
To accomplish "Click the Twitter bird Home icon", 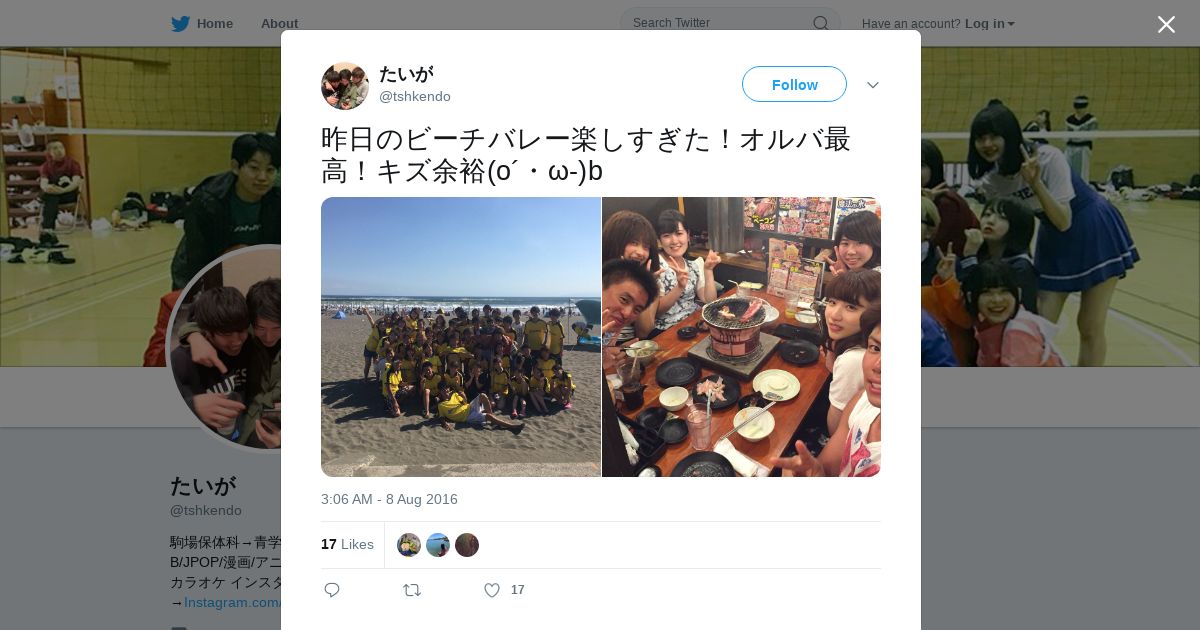I will 180,23.
